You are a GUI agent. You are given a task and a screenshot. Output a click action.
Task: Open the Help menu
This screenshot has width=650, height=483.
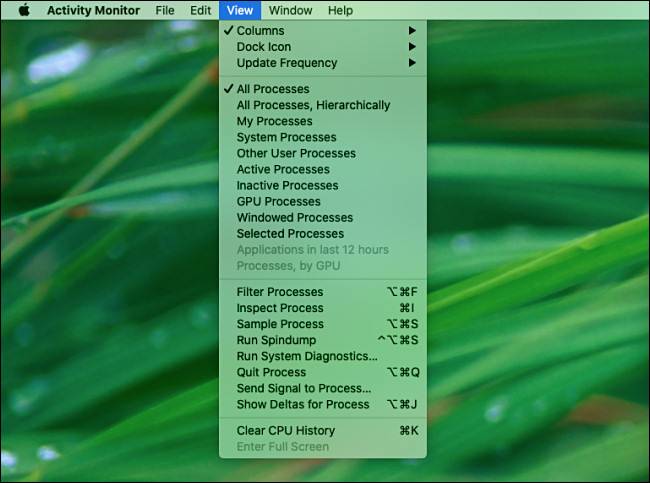(340, 10)
